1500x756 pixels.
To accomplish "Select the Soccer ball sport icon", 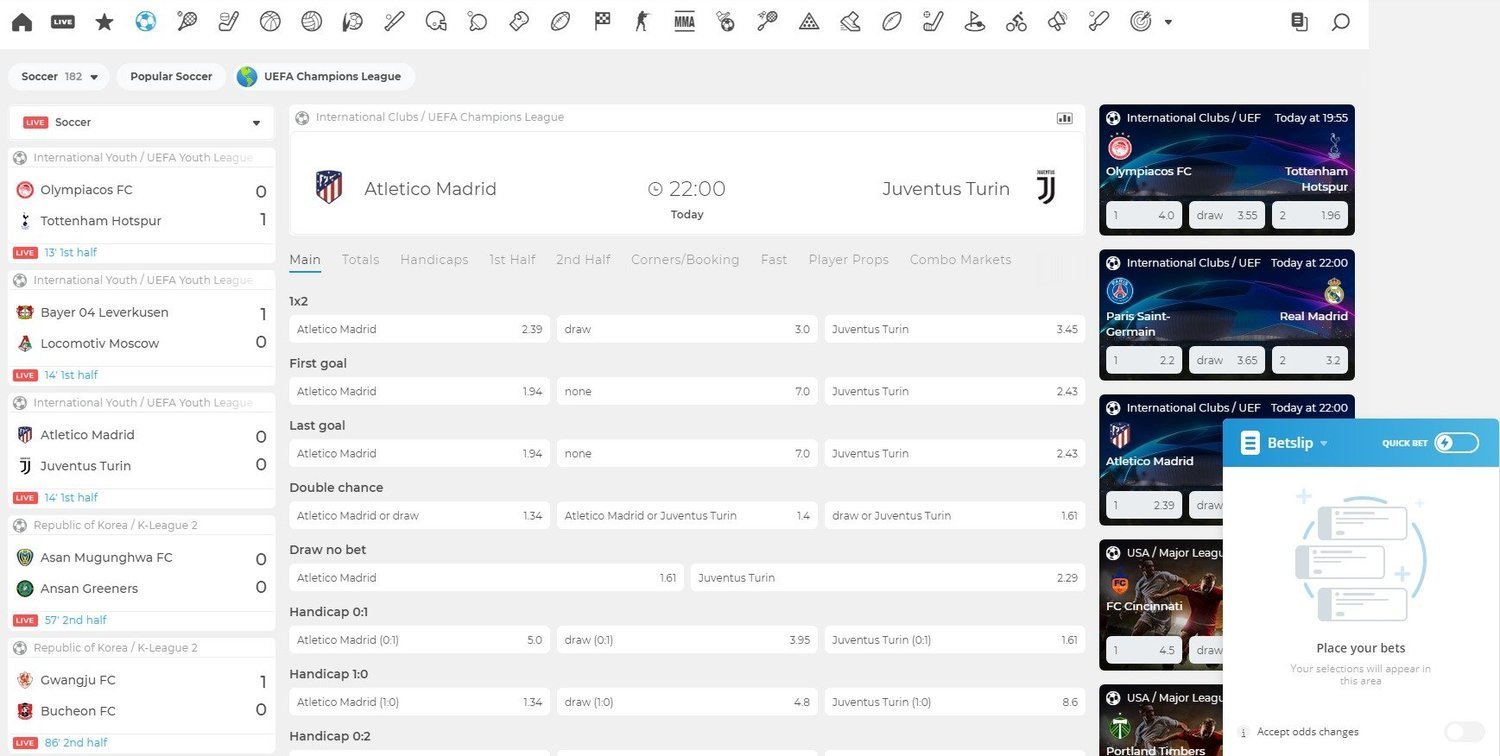I will click(x=145, y=21).
